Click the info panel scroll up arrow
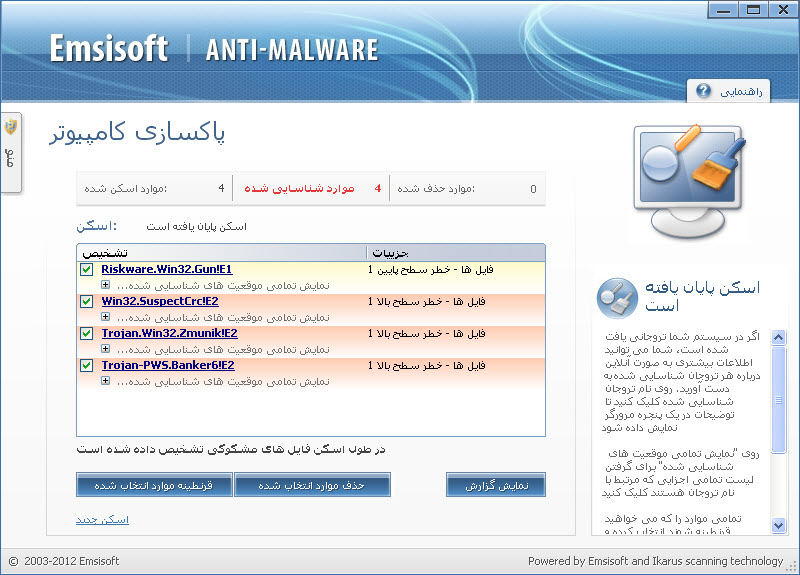The width and height of the screenshot is (800, 575). point(779,337)
